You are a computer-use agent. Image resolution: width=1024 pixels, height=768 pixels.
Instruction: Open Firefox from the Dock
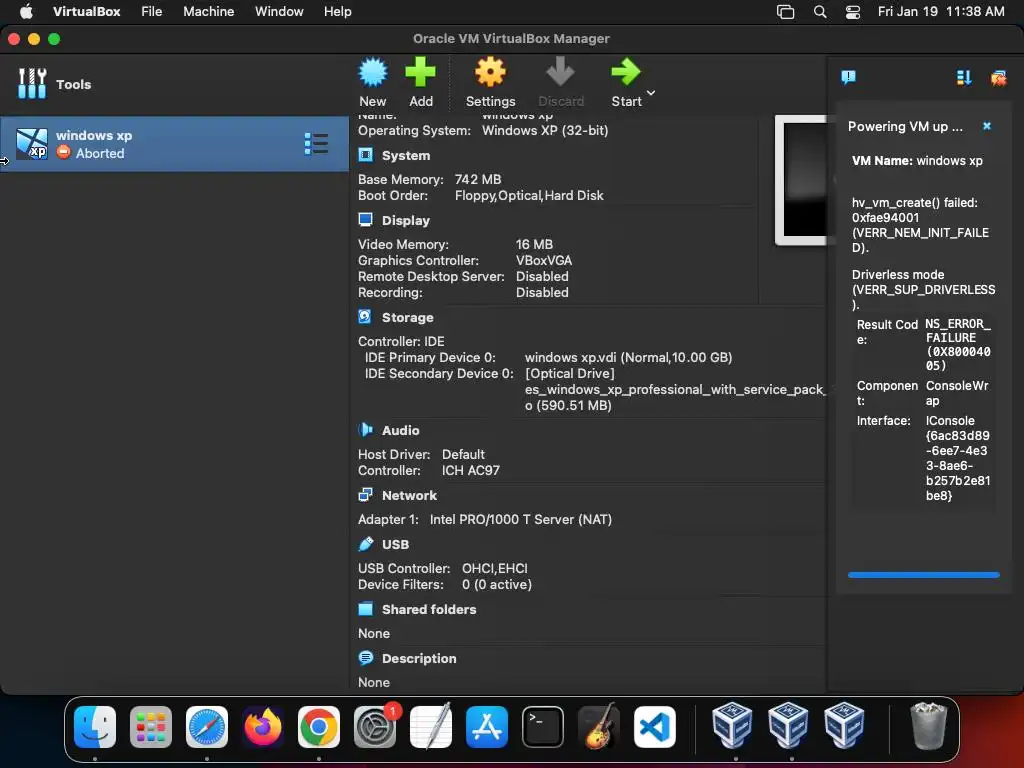(263, 727)
